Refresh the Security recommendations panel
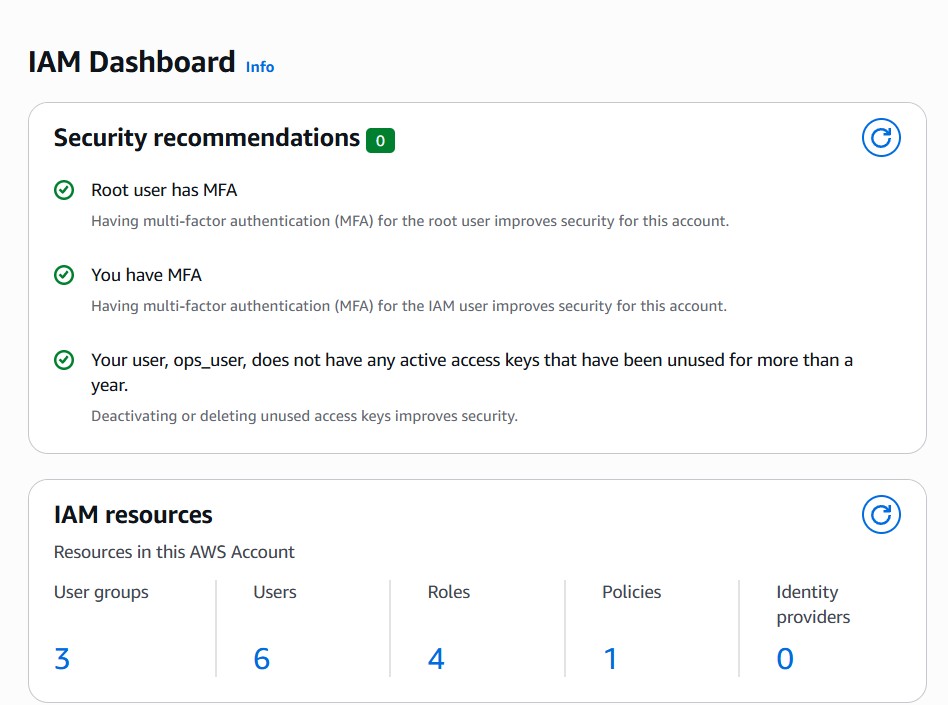This screenshot has width=948, height=705. [x=881, y=138]
